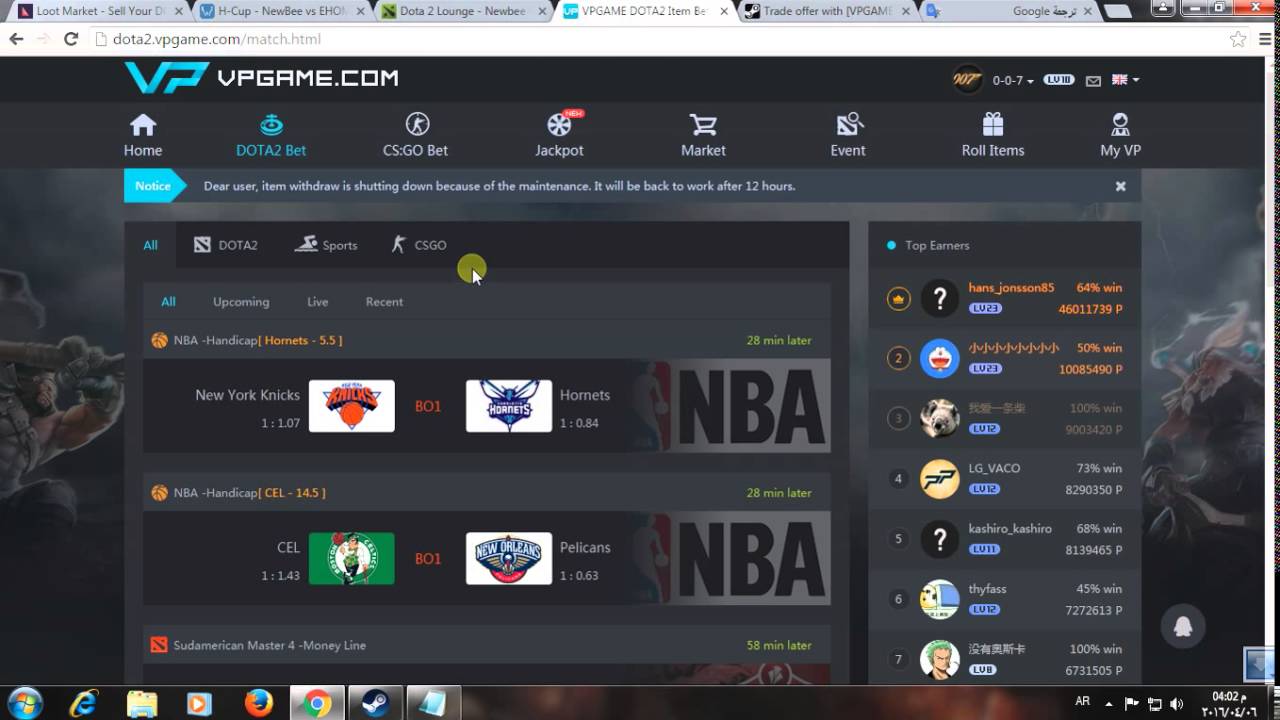Screen dimensions: 1280x720
Task: Open the DOTA2 Bet section
Action: pyautogui.click(x=271, y=136)
